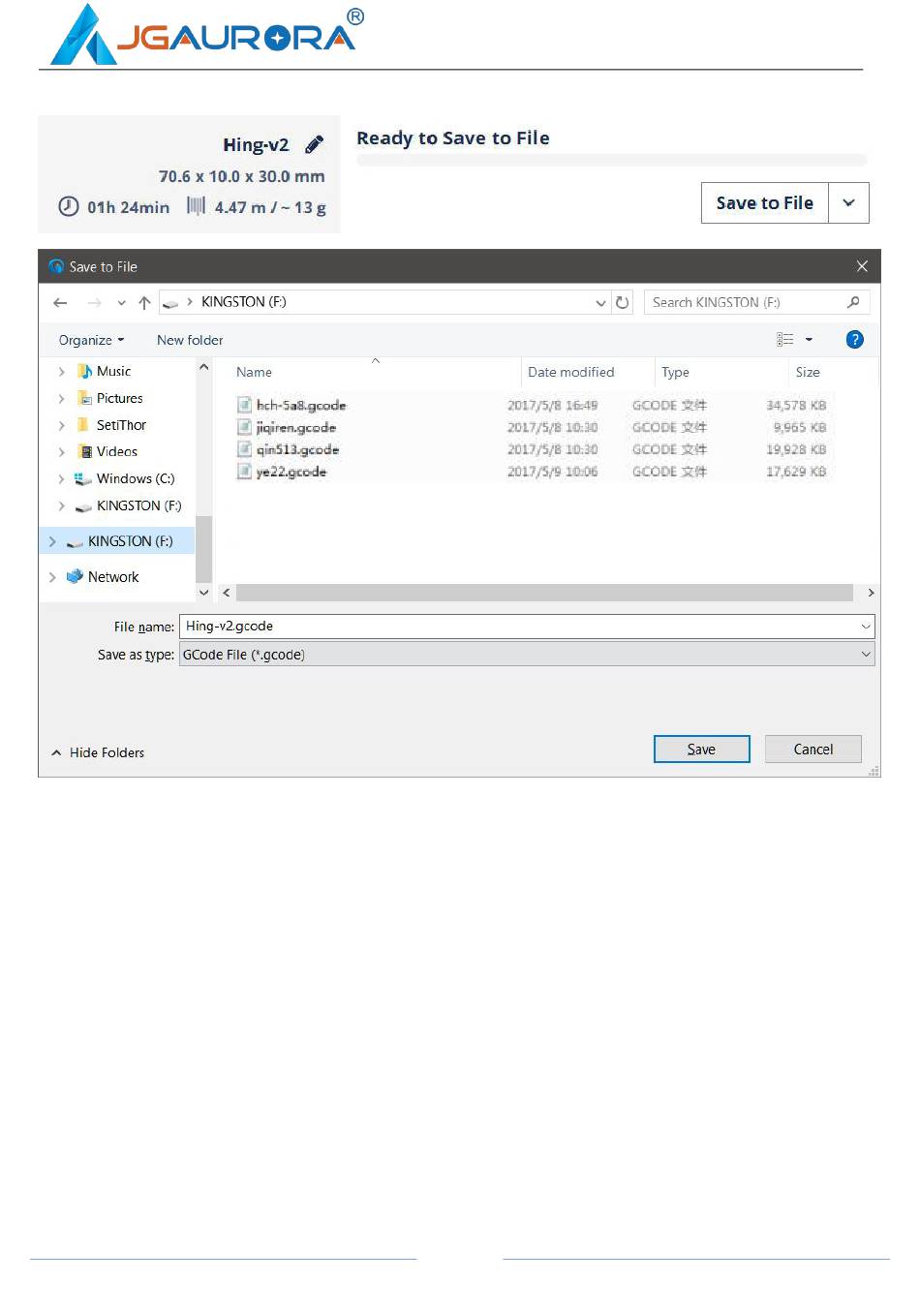Click the Cancel button

[813, 750]
